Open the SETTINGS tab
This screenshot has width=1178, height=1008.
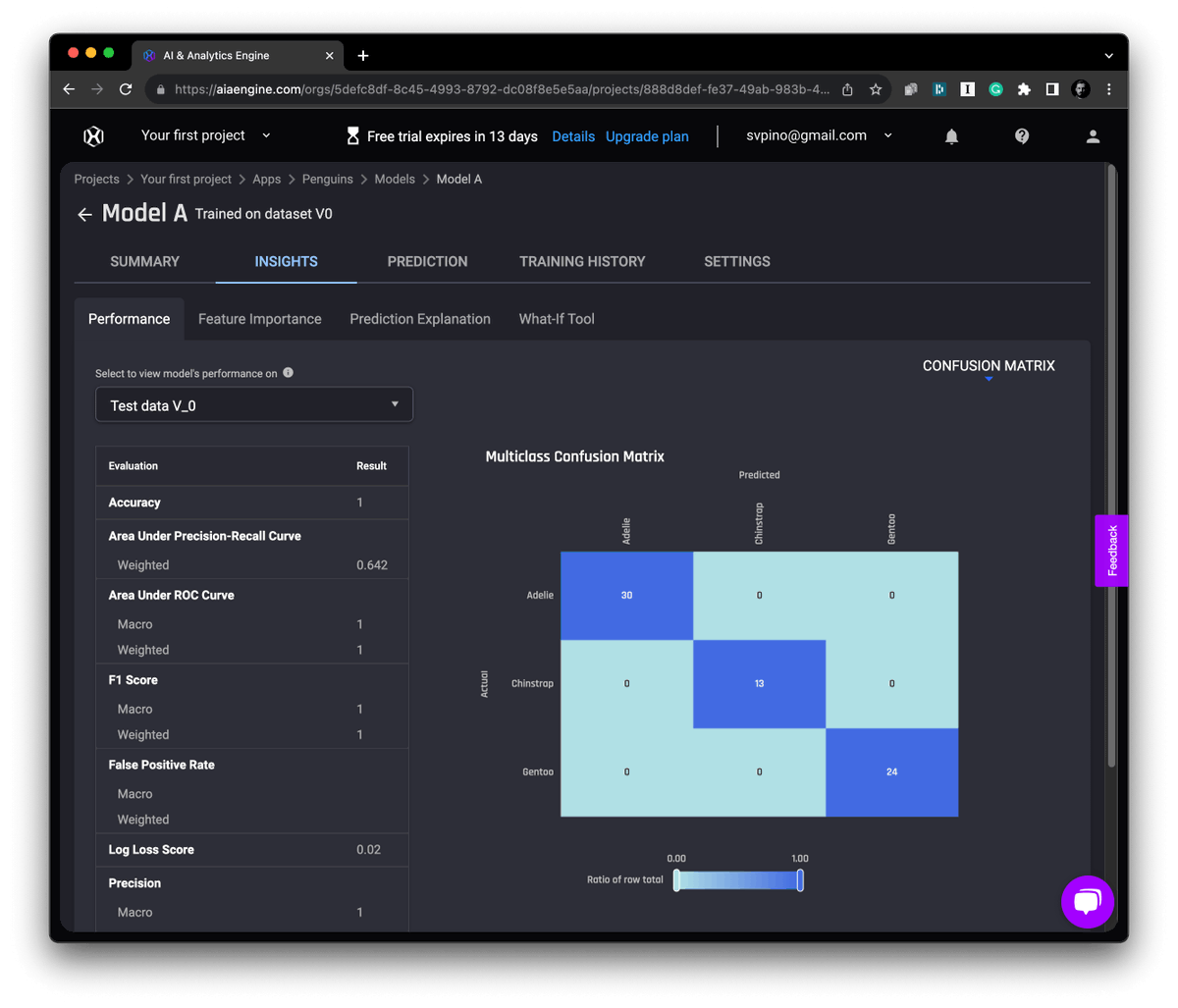(737, 262)
